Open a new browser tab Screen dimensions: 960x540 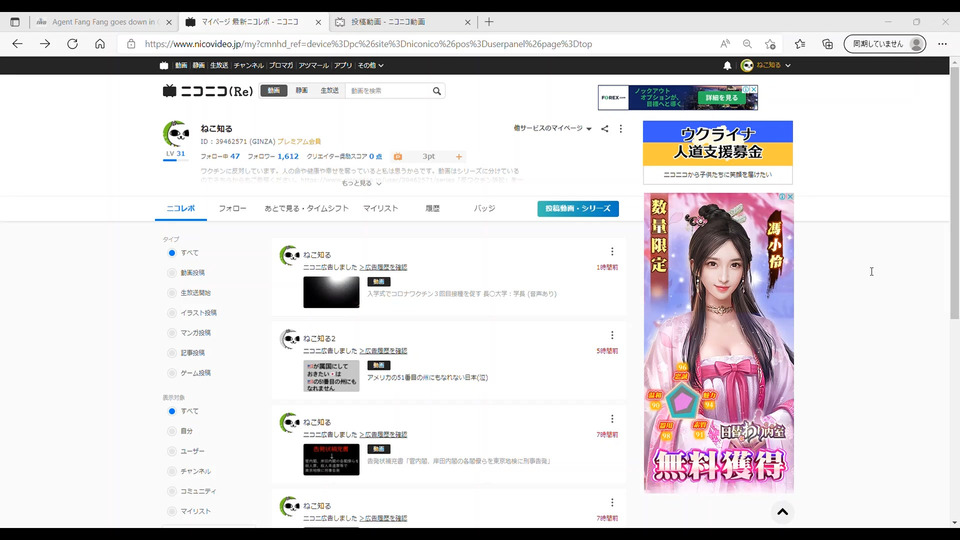tap(489, 22)
